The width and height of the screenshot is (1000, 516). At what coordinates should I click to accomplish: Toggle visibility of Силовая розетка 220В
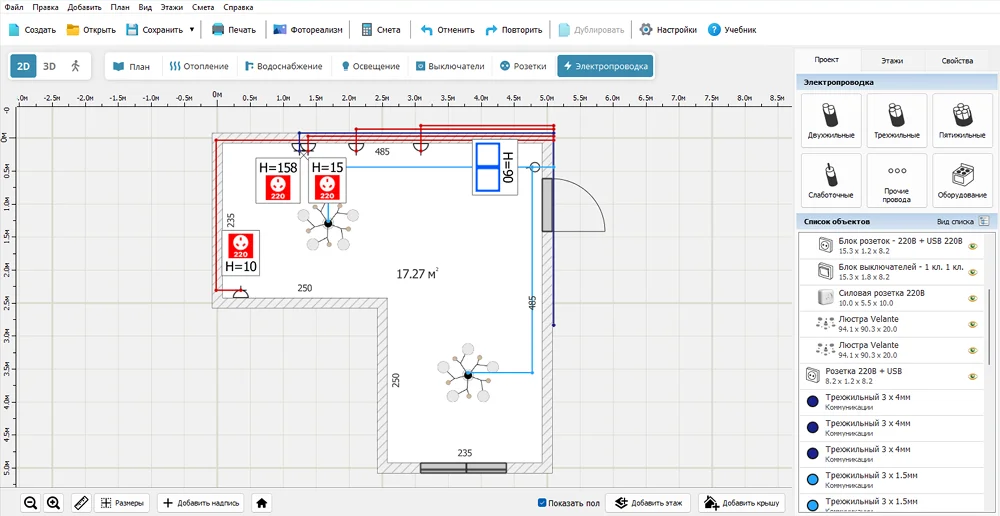click(x=972, y=298)
